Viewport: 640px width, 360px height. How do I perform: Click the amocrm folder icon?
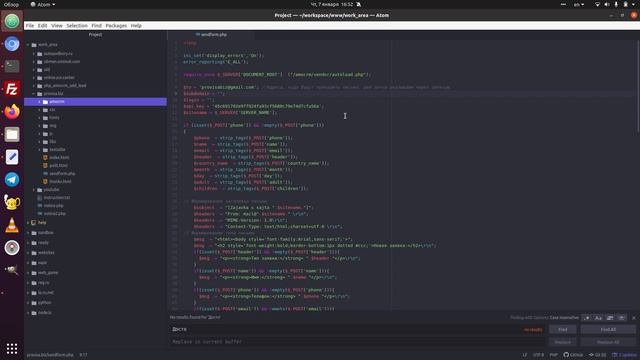pyautogui.click(x=45, y=102)
